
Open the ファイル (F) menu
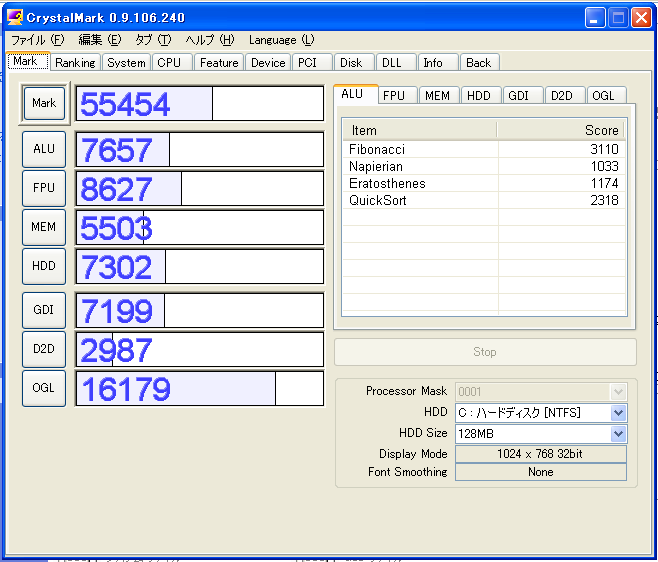coord(37,40)
